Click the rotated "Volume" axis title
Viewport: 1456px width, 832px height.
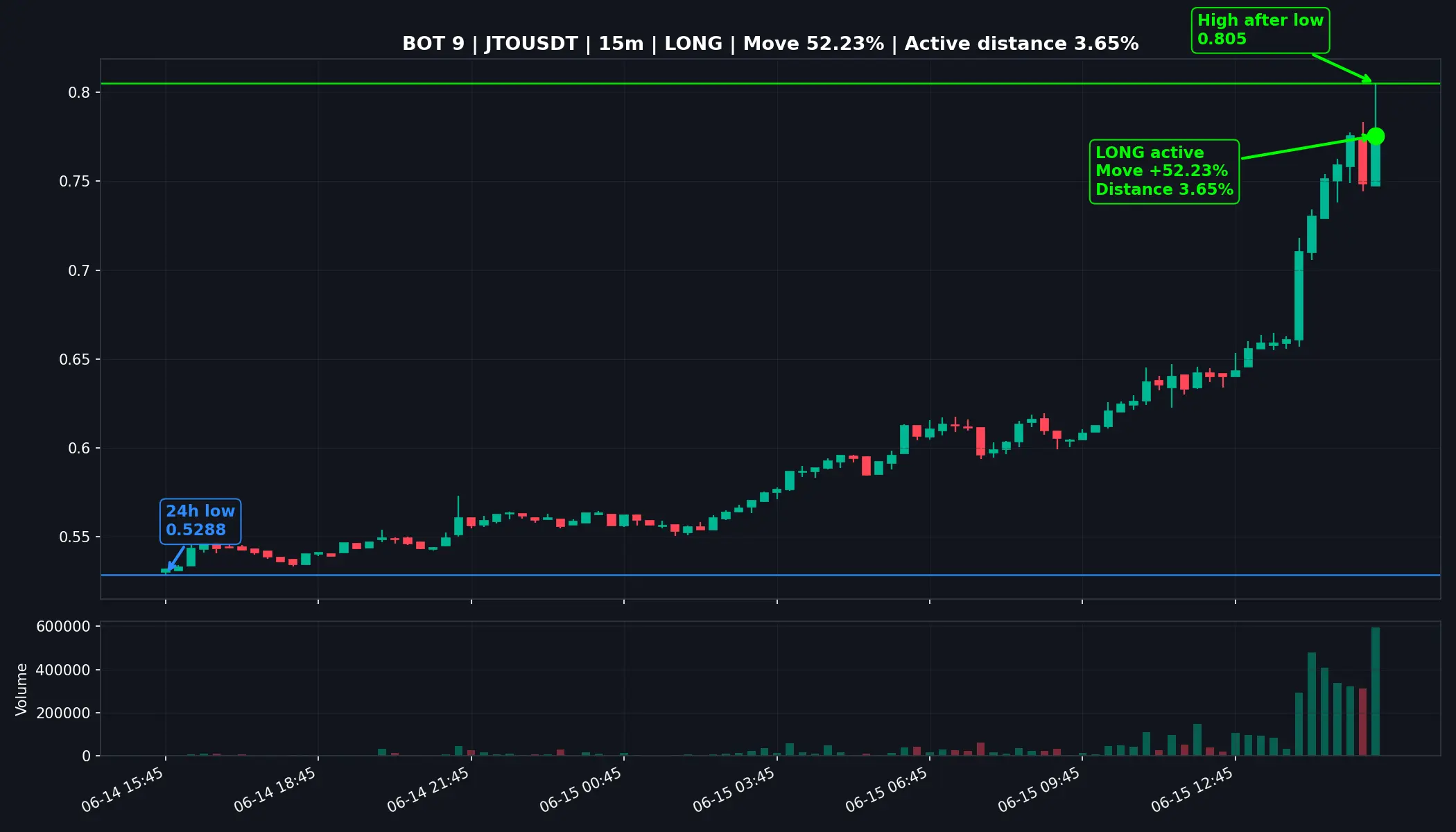21,689
